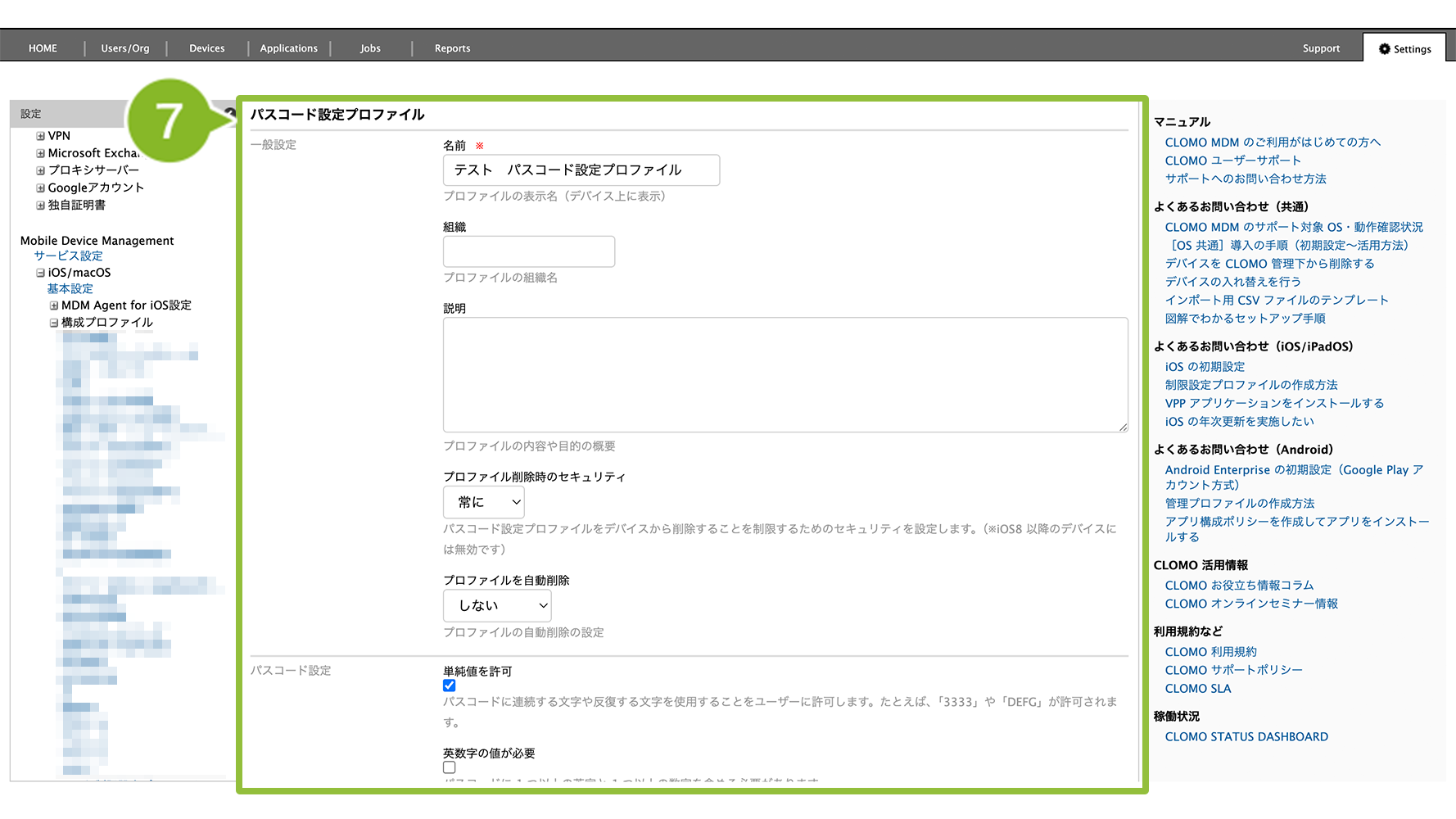Open the Applications menu tab

point(288,48)
